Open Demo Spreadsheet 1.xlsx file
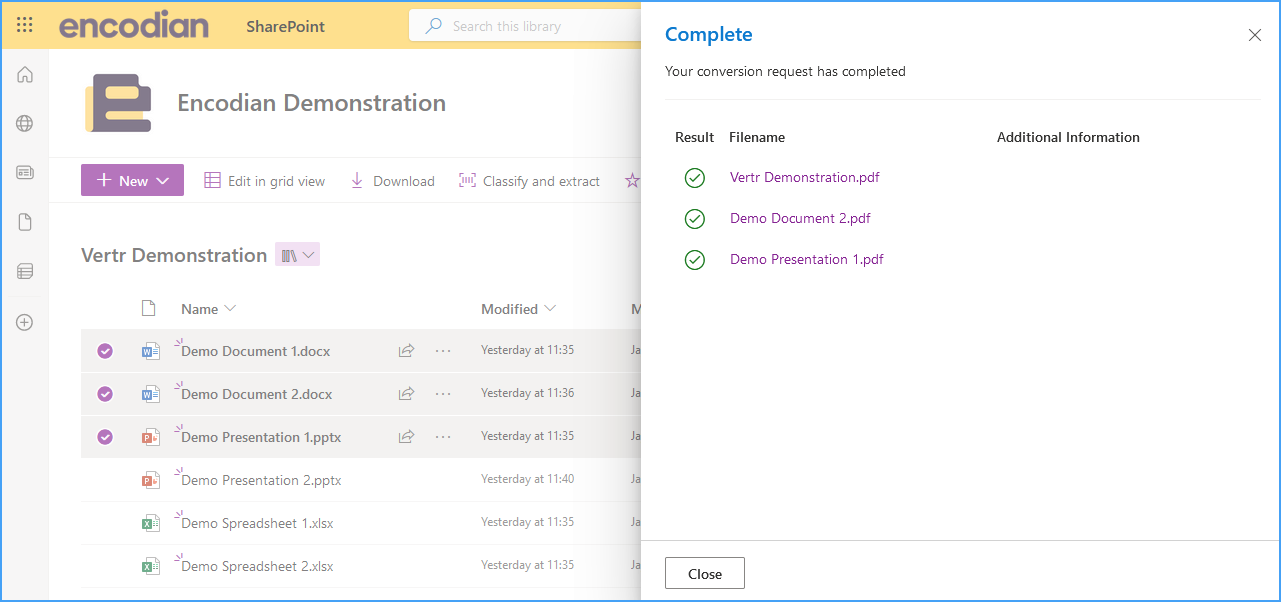 coord(257,523)
